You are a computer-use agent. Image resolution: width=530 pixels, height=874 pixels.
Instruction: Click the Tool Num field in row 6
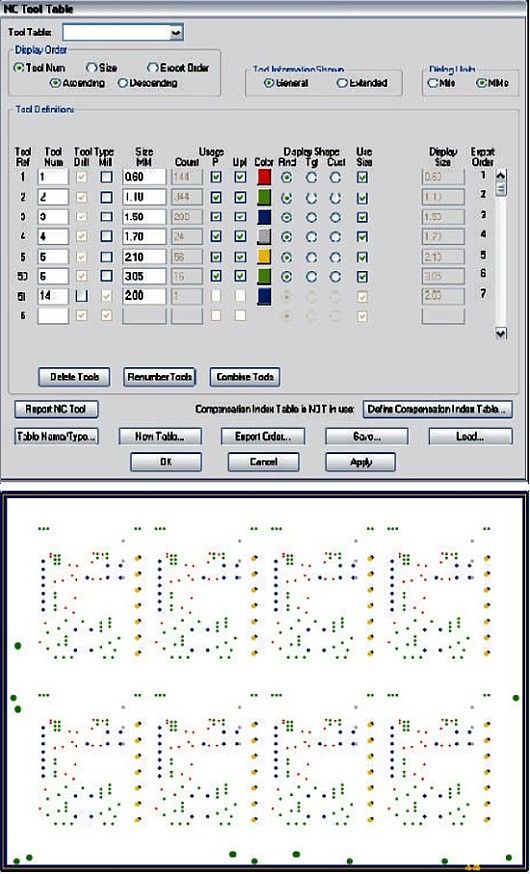coord(53,316)
